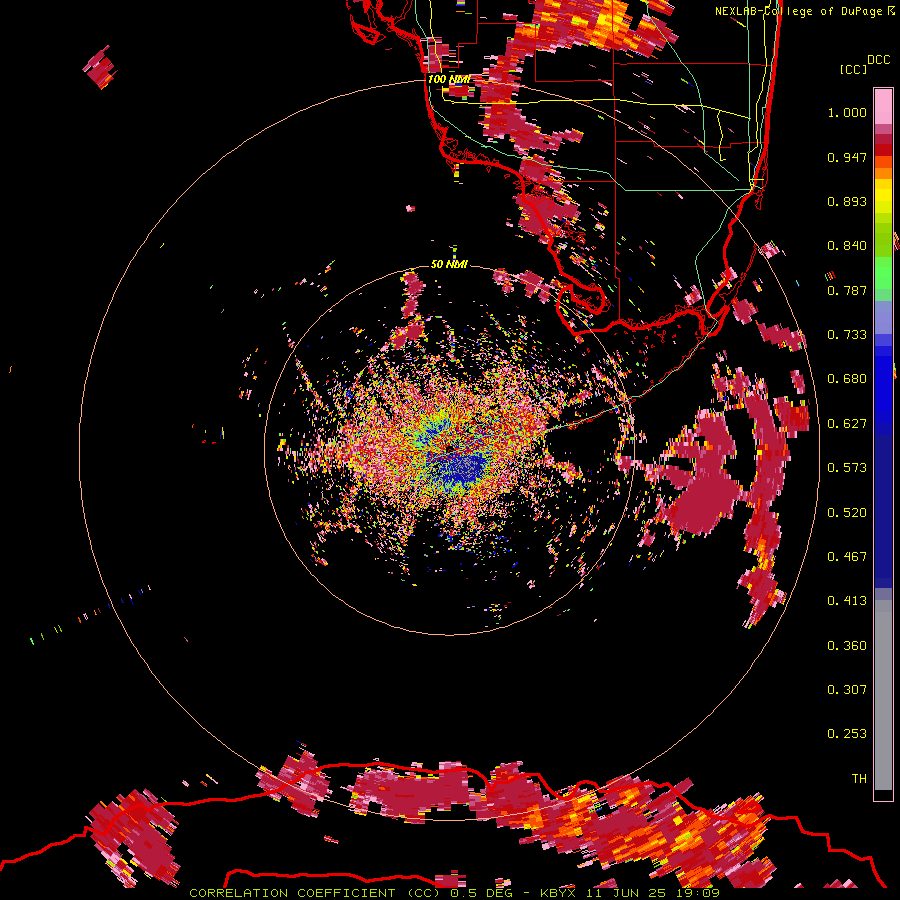Click the TH threshold label
The width and height of the screenshot is (900, 900).
coord(859,779)
